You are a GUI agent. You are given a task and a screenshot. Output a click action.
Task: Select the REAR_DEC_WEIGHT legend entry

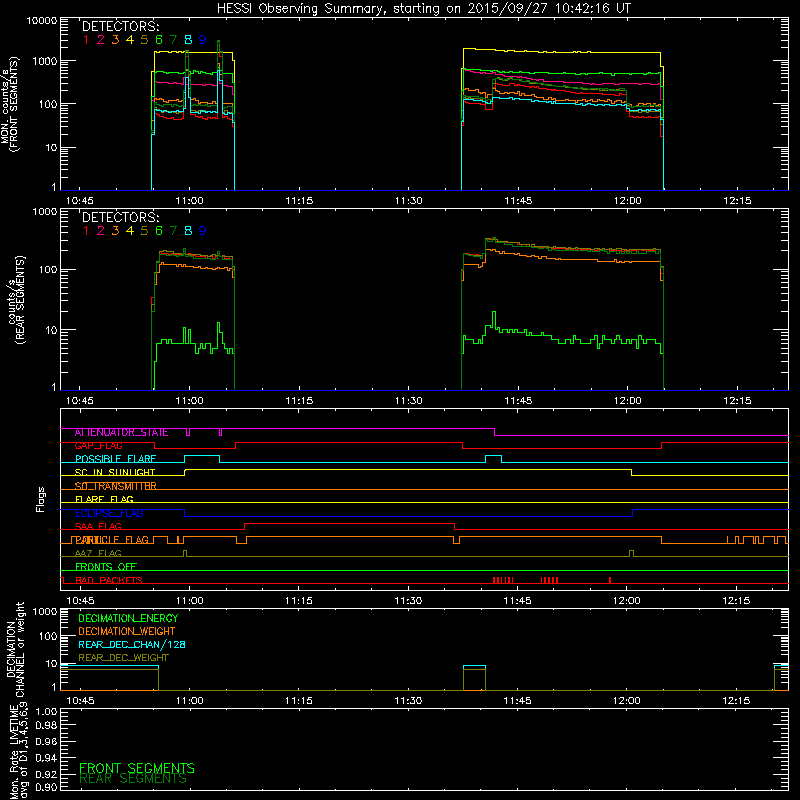click(x=123, y=658)
